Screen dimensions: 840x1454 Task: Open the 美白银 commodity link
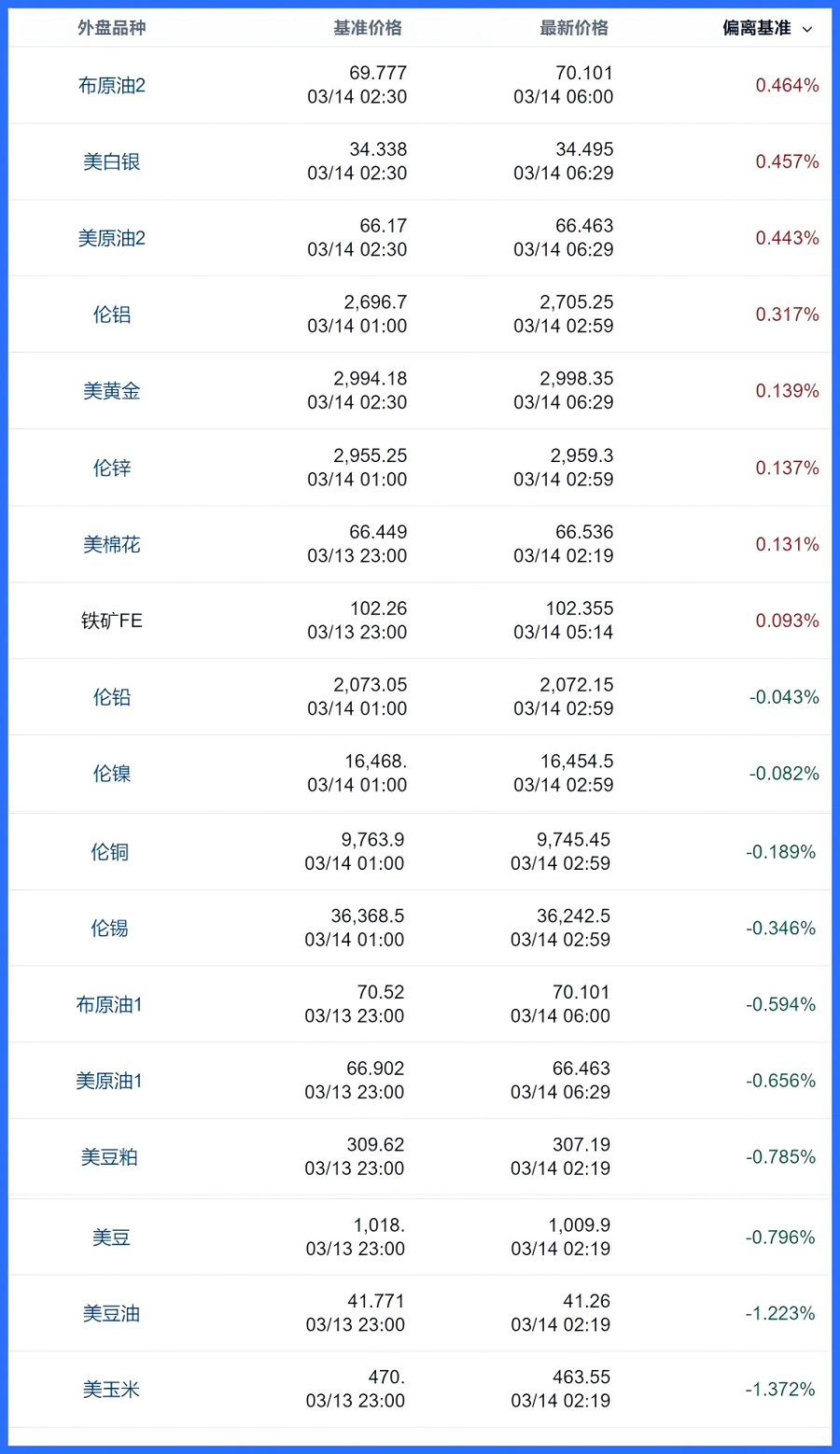pyautogui.click(x=112, y=162)
